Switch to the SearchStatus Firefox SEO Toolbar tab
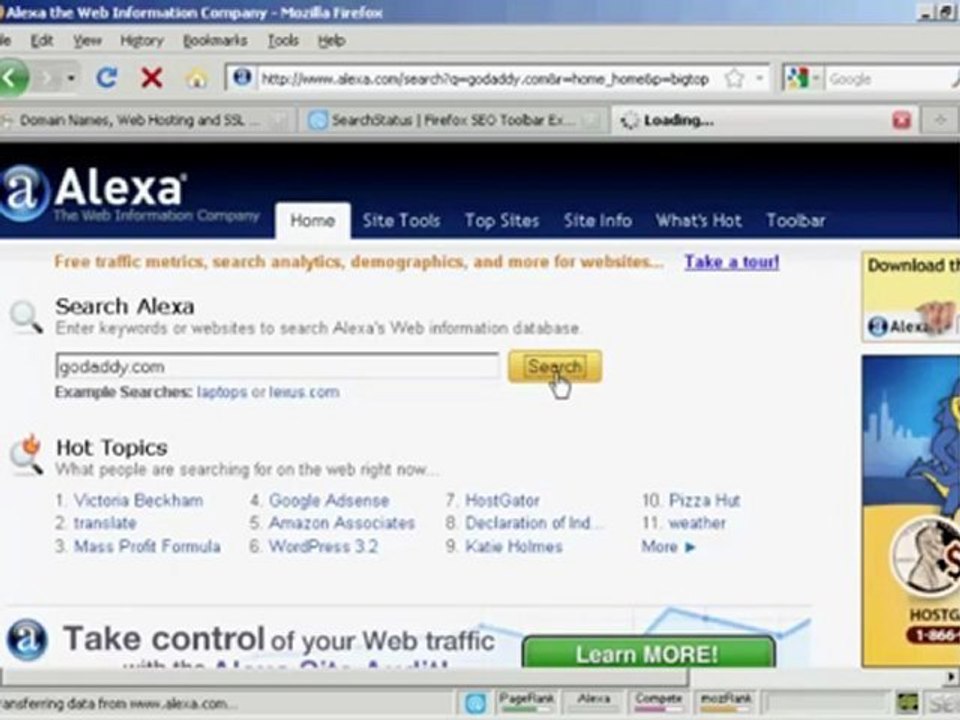Viewport: 960px width, 720px height. pyautogui.click(x=453, y=121)
